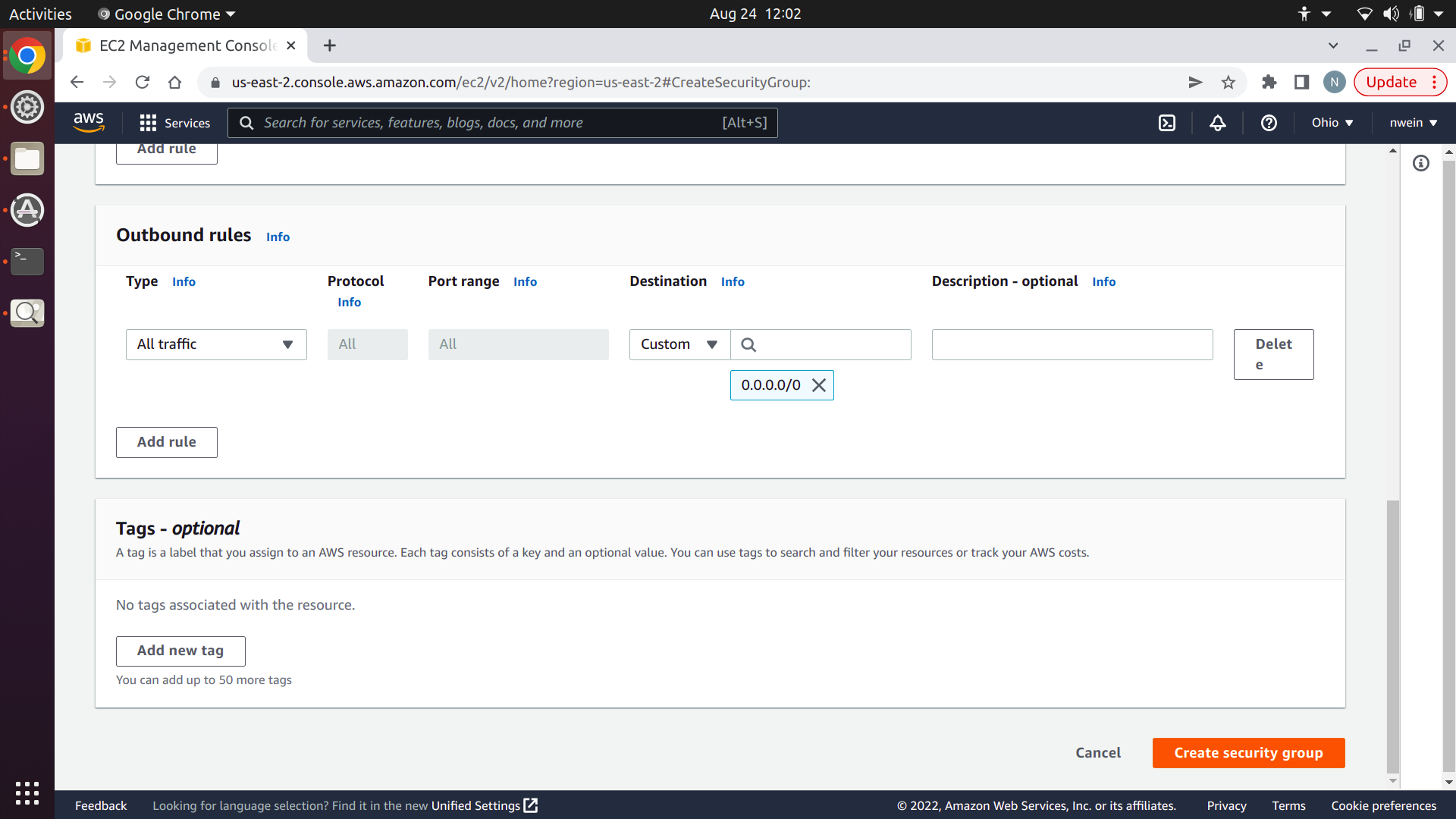Open the Ohio region selector
Screen dimensions: 1456x819
[x=1332, y=123]
